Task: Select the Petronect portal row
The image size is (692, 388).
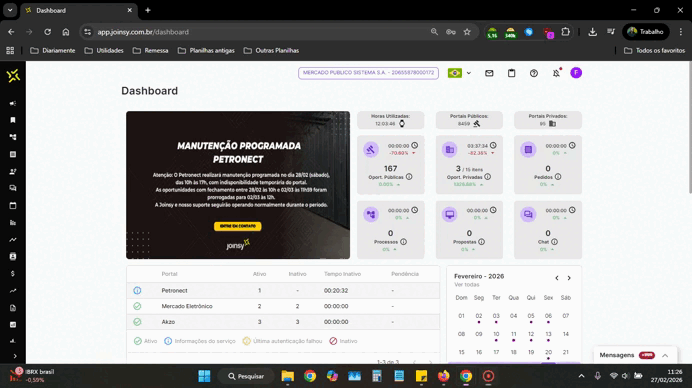Action: tap(283, 290)
